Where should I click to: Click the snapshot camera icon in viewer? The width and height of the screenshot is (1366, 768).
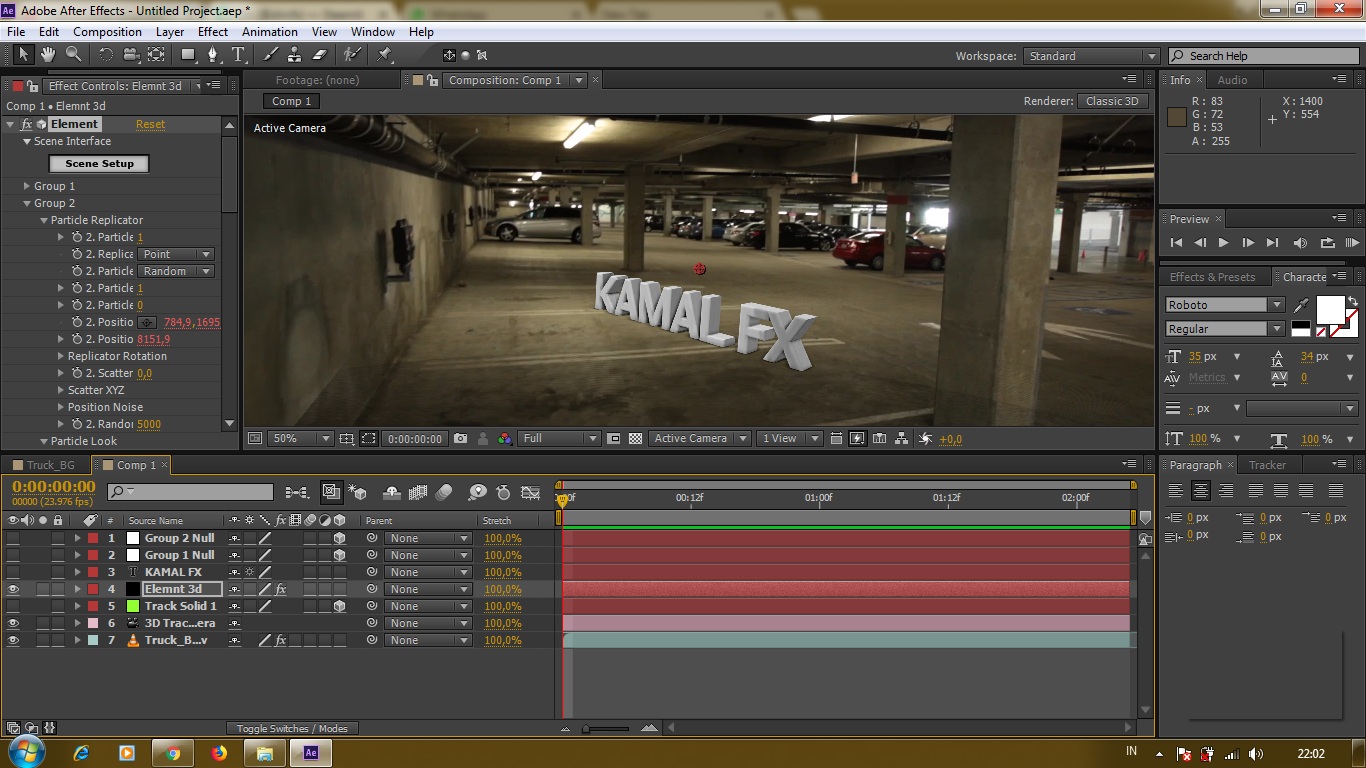(x=460, y=438)
